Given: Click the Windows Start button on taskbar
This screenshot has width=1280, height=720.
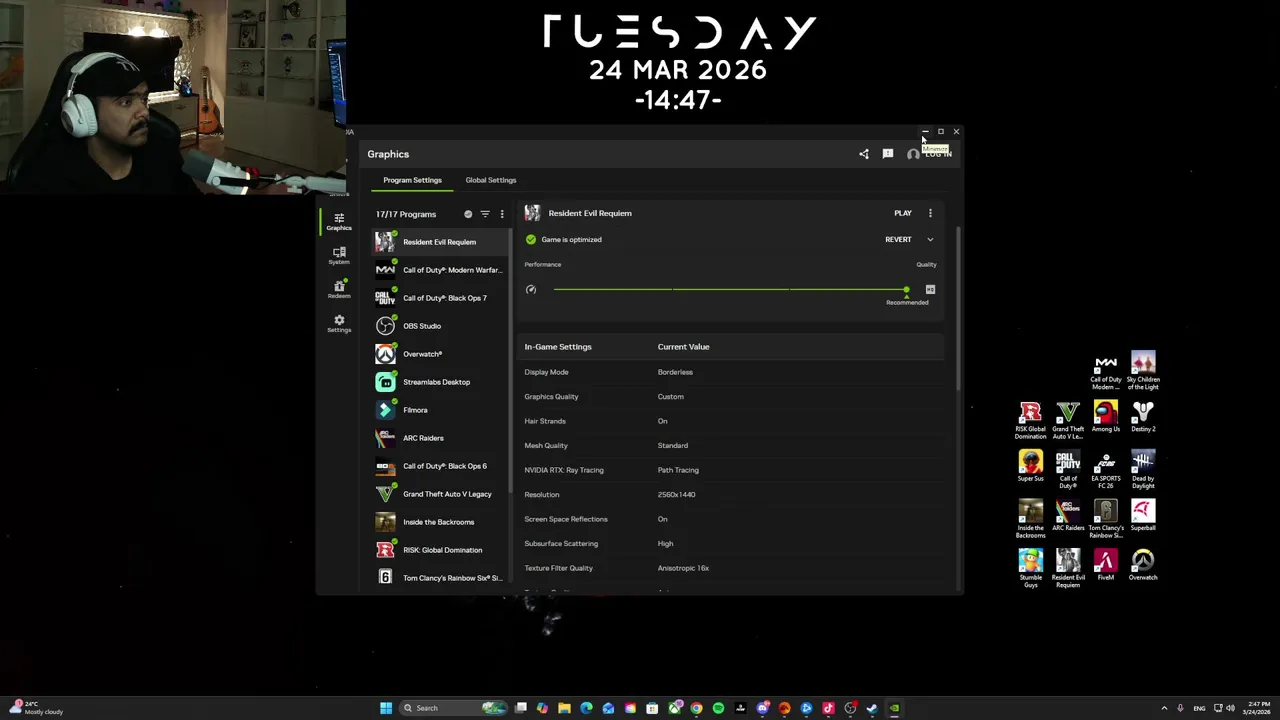Looking at the screenshot, I should 386,708.
